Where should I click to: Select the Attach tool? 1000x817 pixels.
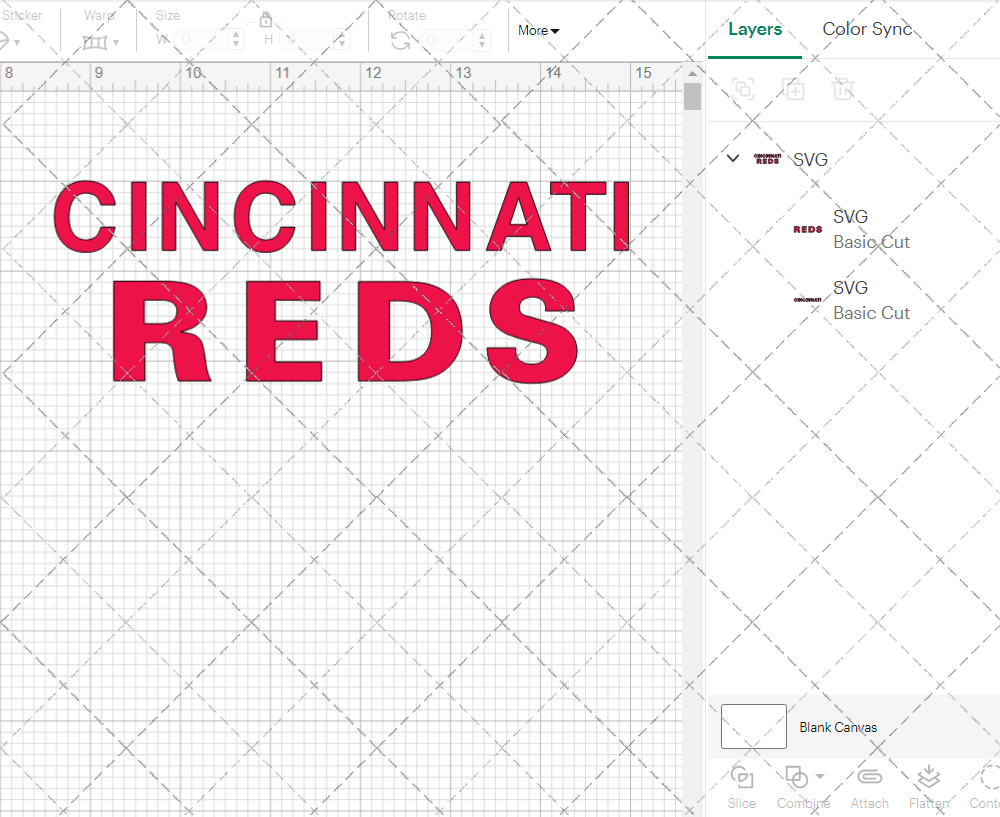[869, 776]
